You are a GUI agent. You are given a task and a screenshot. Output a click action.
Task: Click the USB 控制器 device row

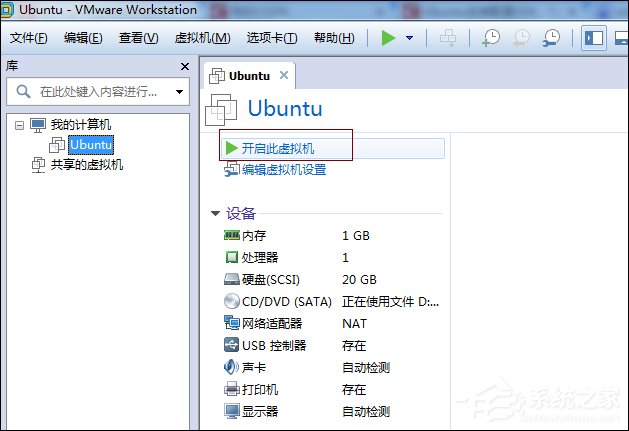coord(331,346)
